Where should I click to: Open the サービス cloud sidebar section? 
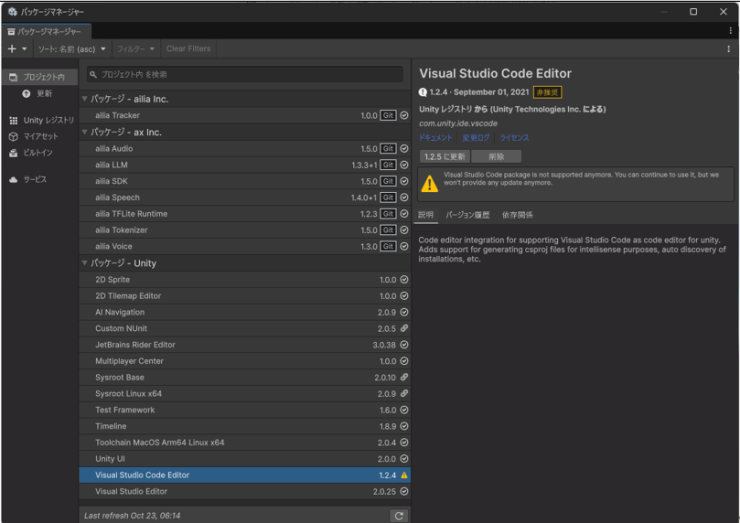click(34, 179)
